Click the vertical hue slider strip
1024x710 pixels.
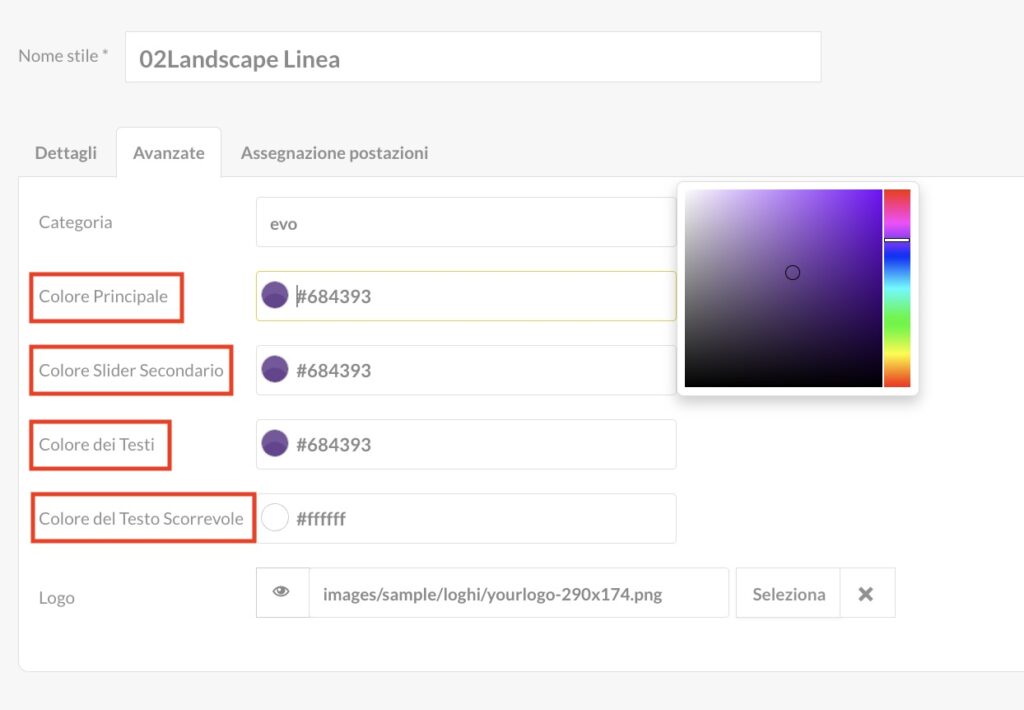pyautogui.click(x=897, y=288)
